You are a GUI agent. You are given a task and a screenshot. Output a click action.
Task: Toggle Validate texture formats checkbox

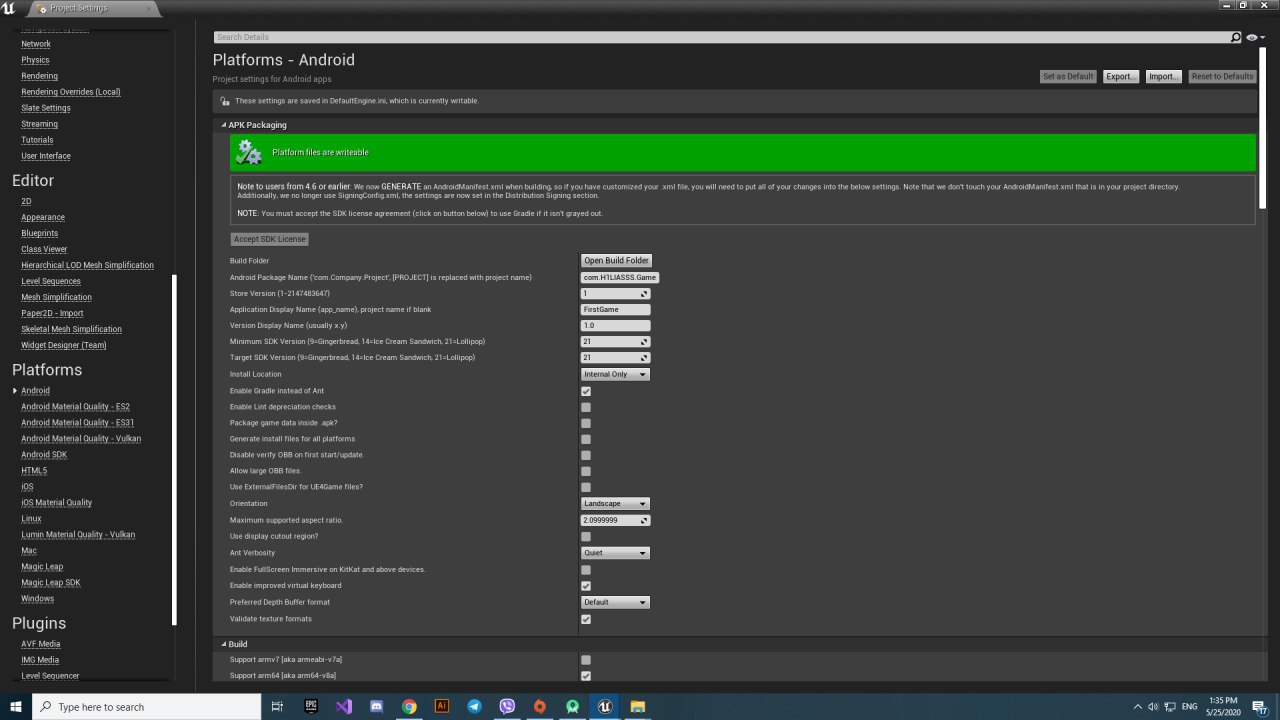pos(586,619)
